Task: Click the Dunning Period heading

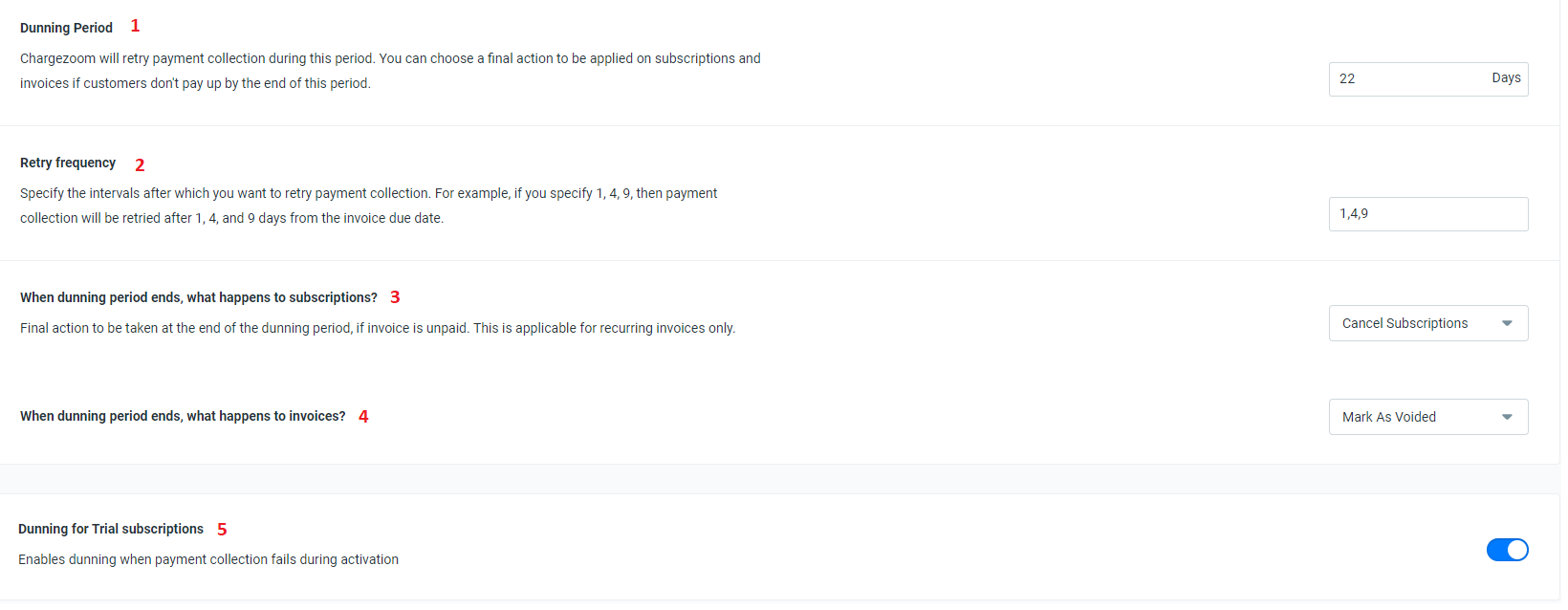Action: click(x=67, y=28)
